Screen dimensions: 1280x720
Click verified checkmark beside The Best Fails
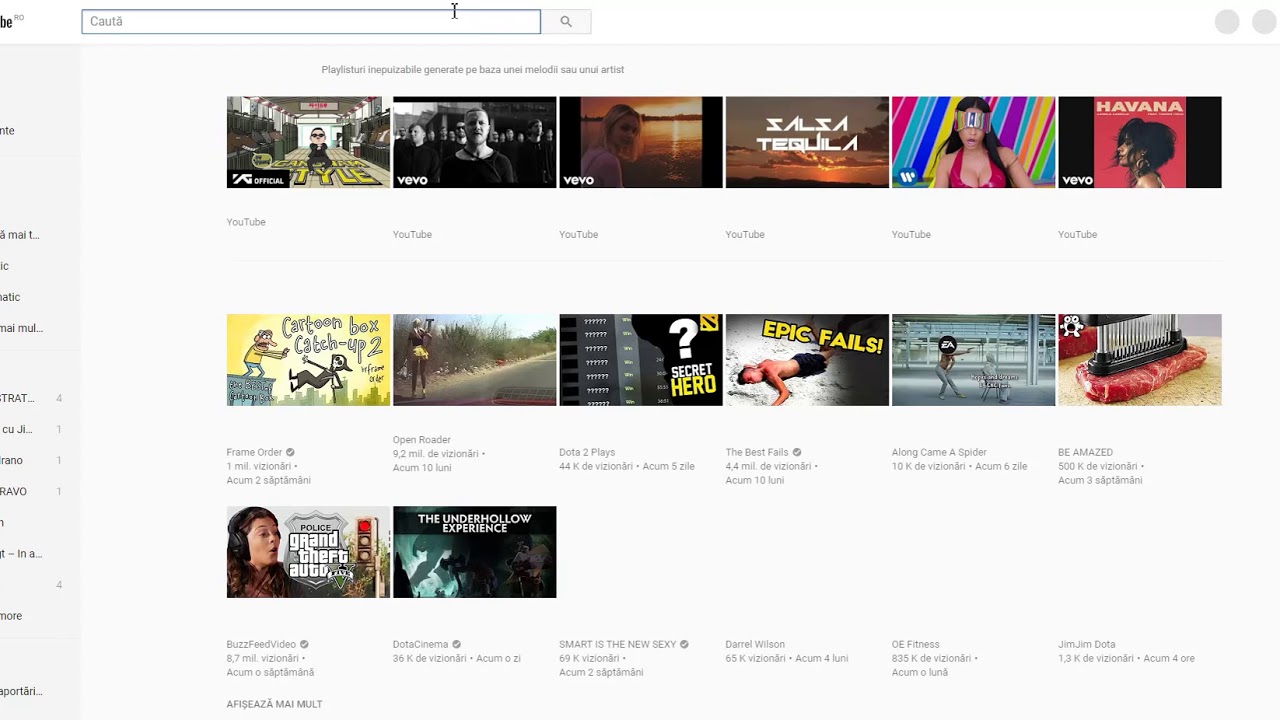click(x=797, y=452)
